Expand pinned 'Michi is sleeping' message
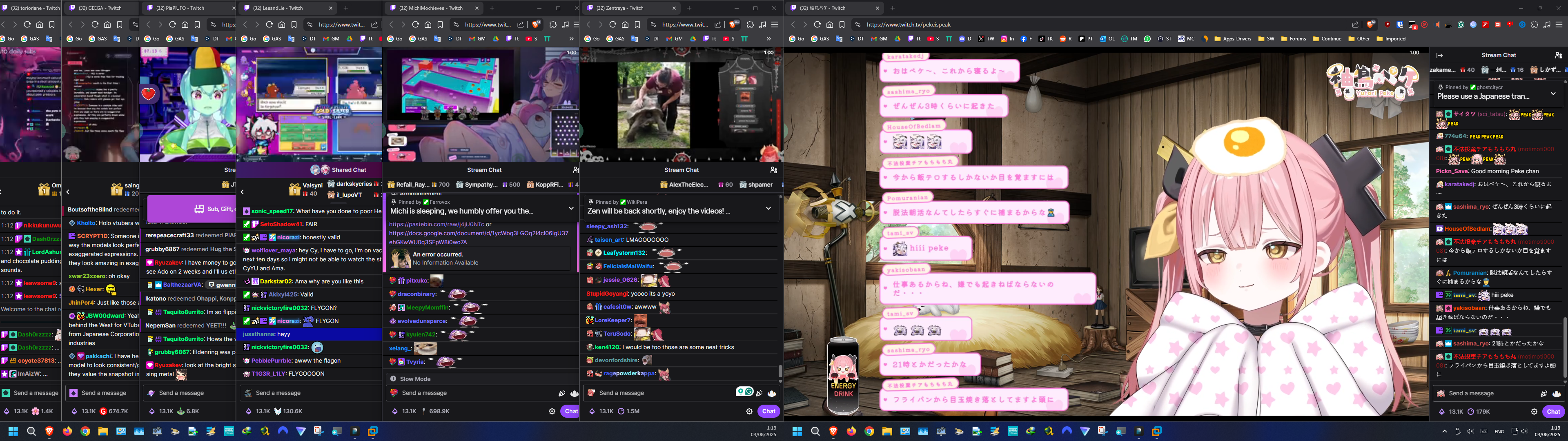Viewport: 1568px width, 441px height. [x=571, y=208]
